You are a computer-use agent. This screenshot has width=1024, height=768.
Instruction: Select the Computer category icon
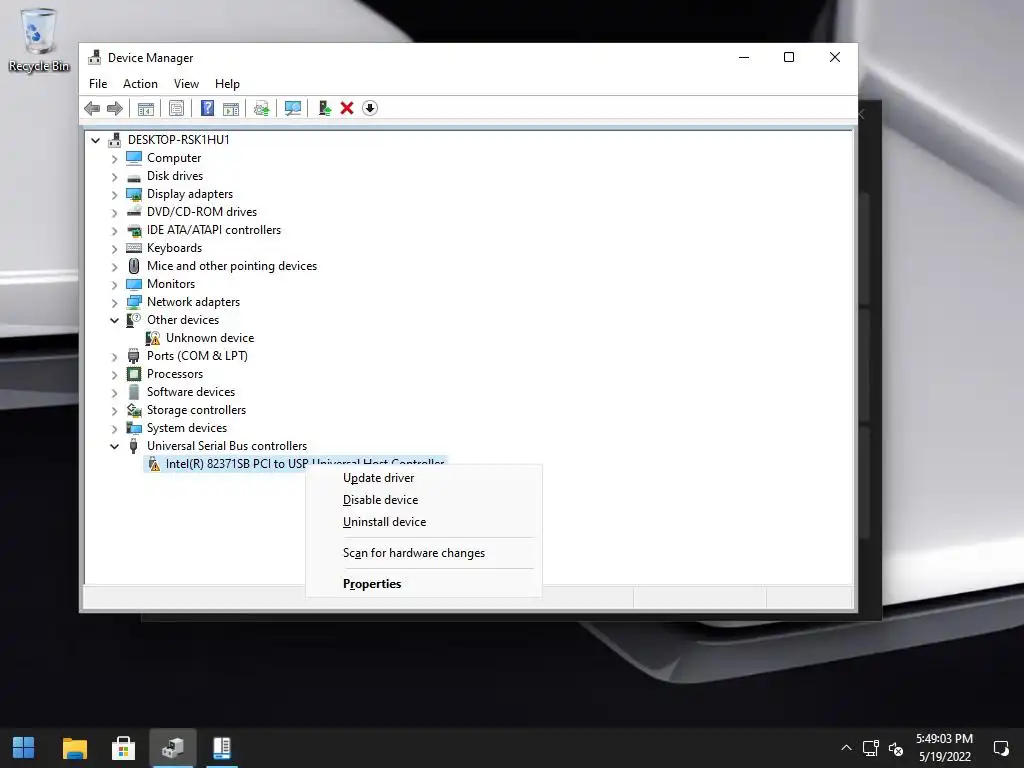coord(134,158)
